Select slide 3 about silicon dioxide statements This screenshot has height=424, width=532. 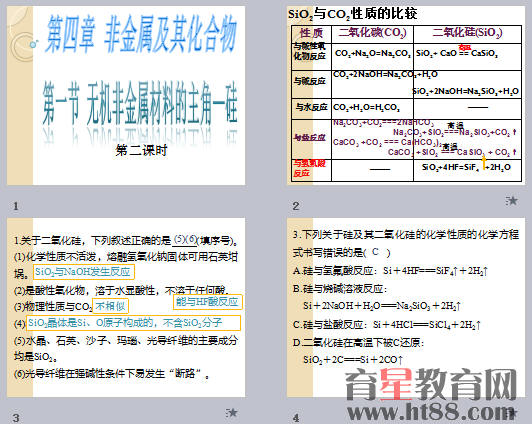point(126,307)
